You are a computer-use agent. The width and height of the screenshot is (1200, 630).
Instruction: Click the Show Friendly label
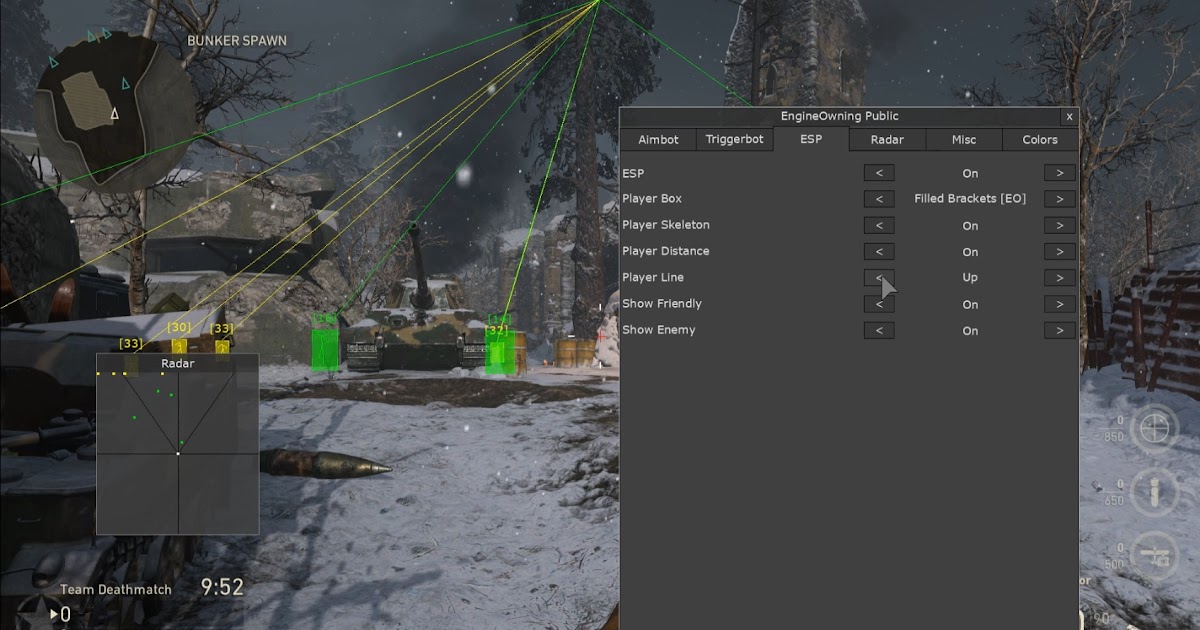coord(662,303)
